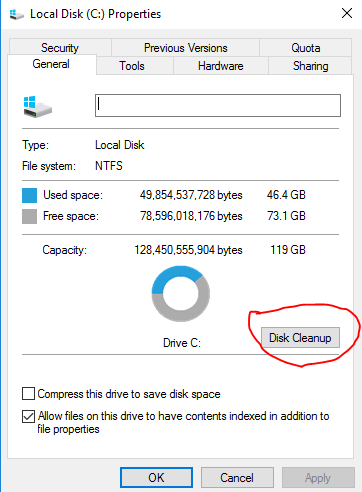This screenshot has height=492, width=362.
Task: Click the Windows drive icon beside name field
Action: point(38,107)
